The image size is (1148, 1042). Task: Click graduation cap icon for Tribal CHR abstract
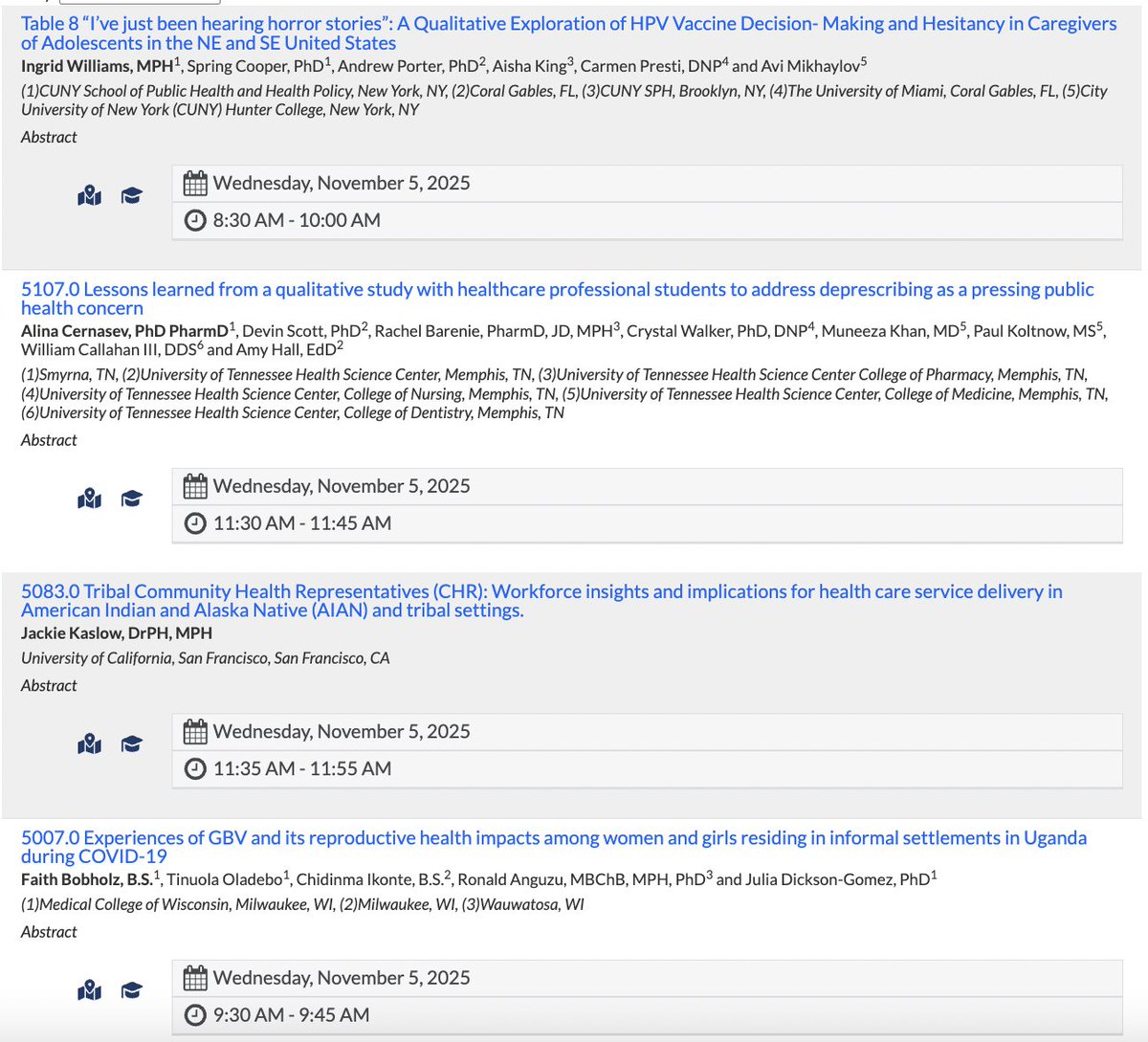coord(131,743)
